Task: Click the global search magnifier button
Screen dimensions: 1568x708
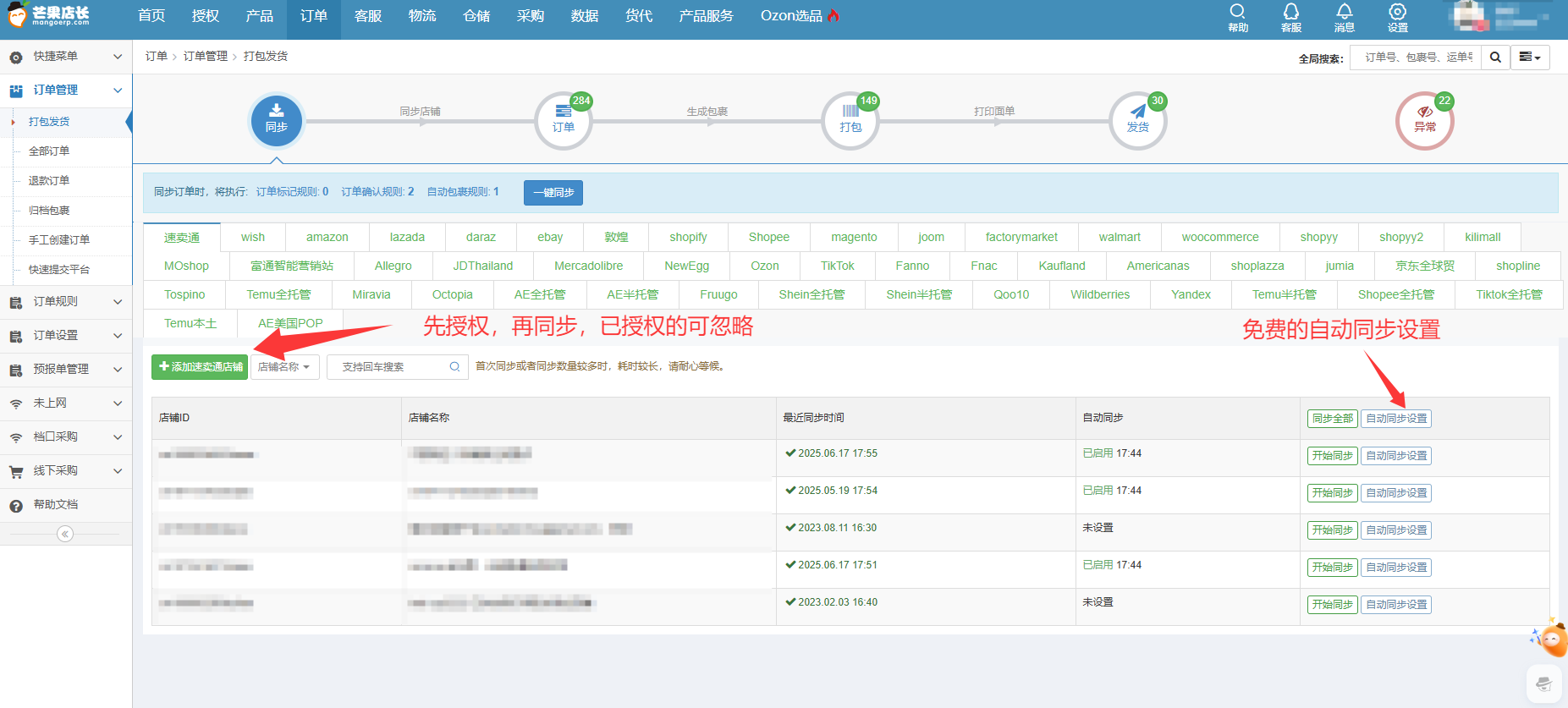Action: [x=1496, y=58]
